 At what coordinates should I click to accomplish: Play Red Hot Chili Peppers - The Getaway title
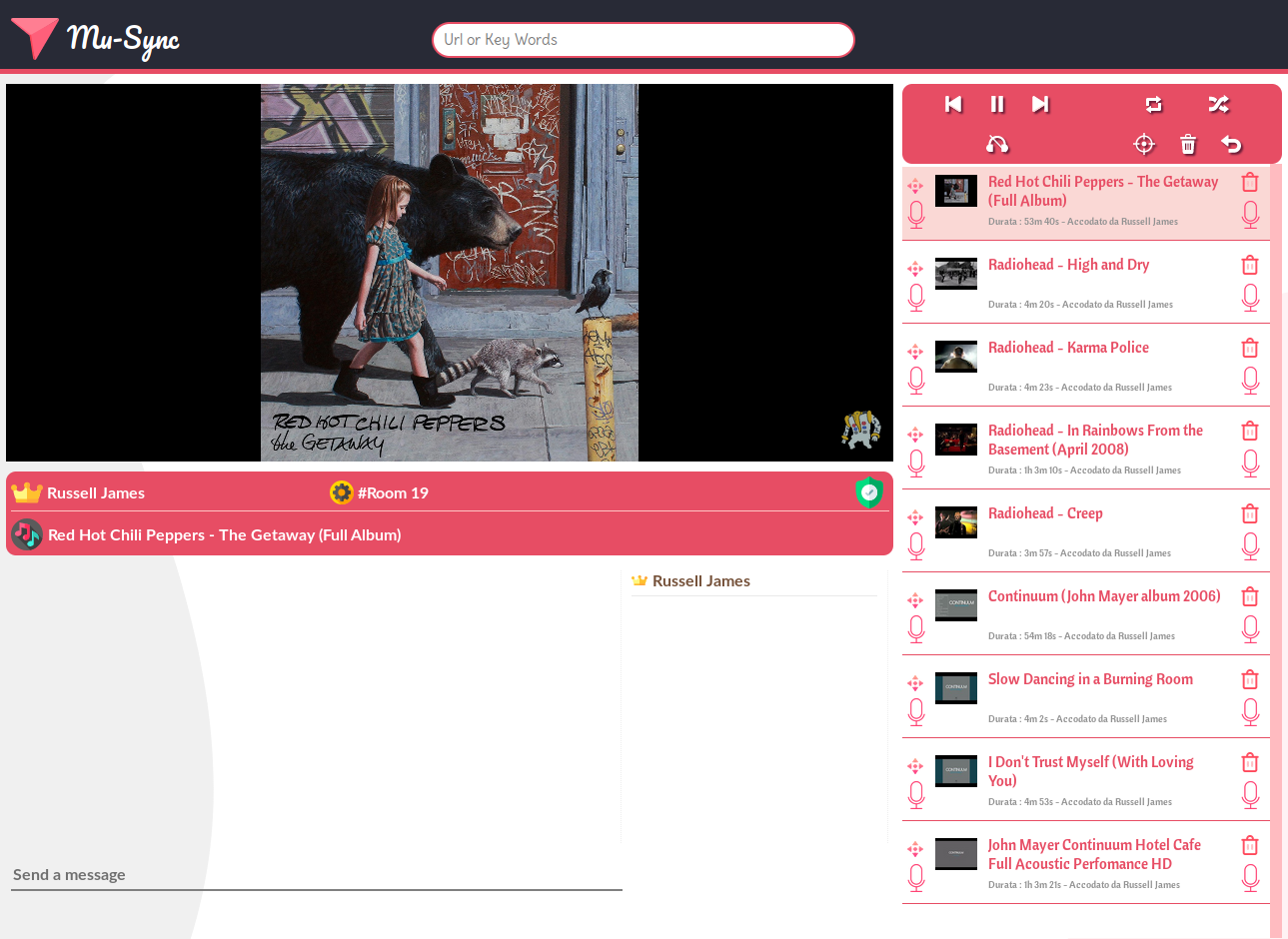tap(1103, 191)
